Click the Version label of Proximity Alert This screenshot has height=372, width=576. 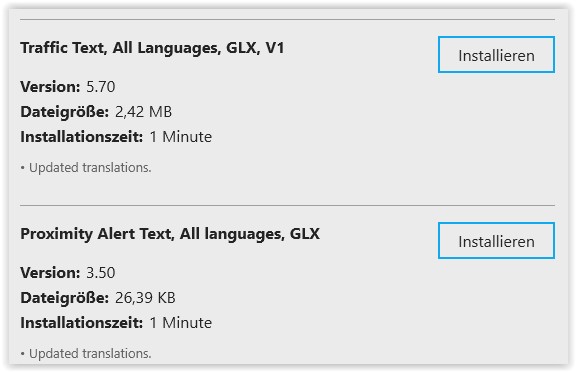(50, 273)
